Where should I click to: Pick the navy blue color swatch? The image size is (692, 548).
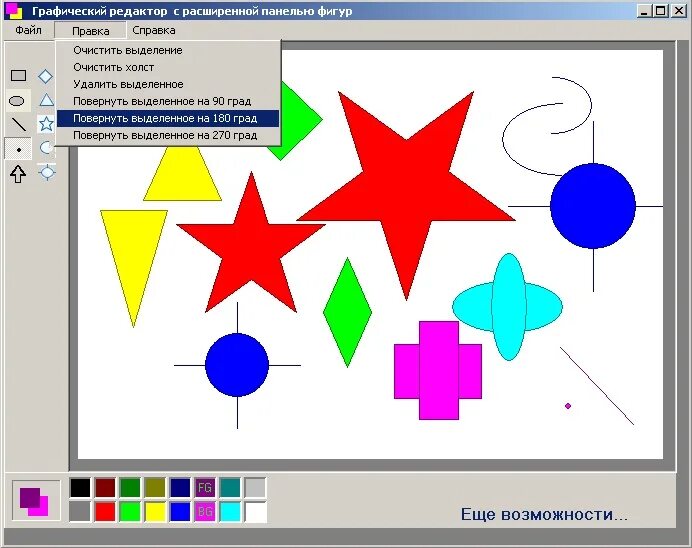[180, 488]
